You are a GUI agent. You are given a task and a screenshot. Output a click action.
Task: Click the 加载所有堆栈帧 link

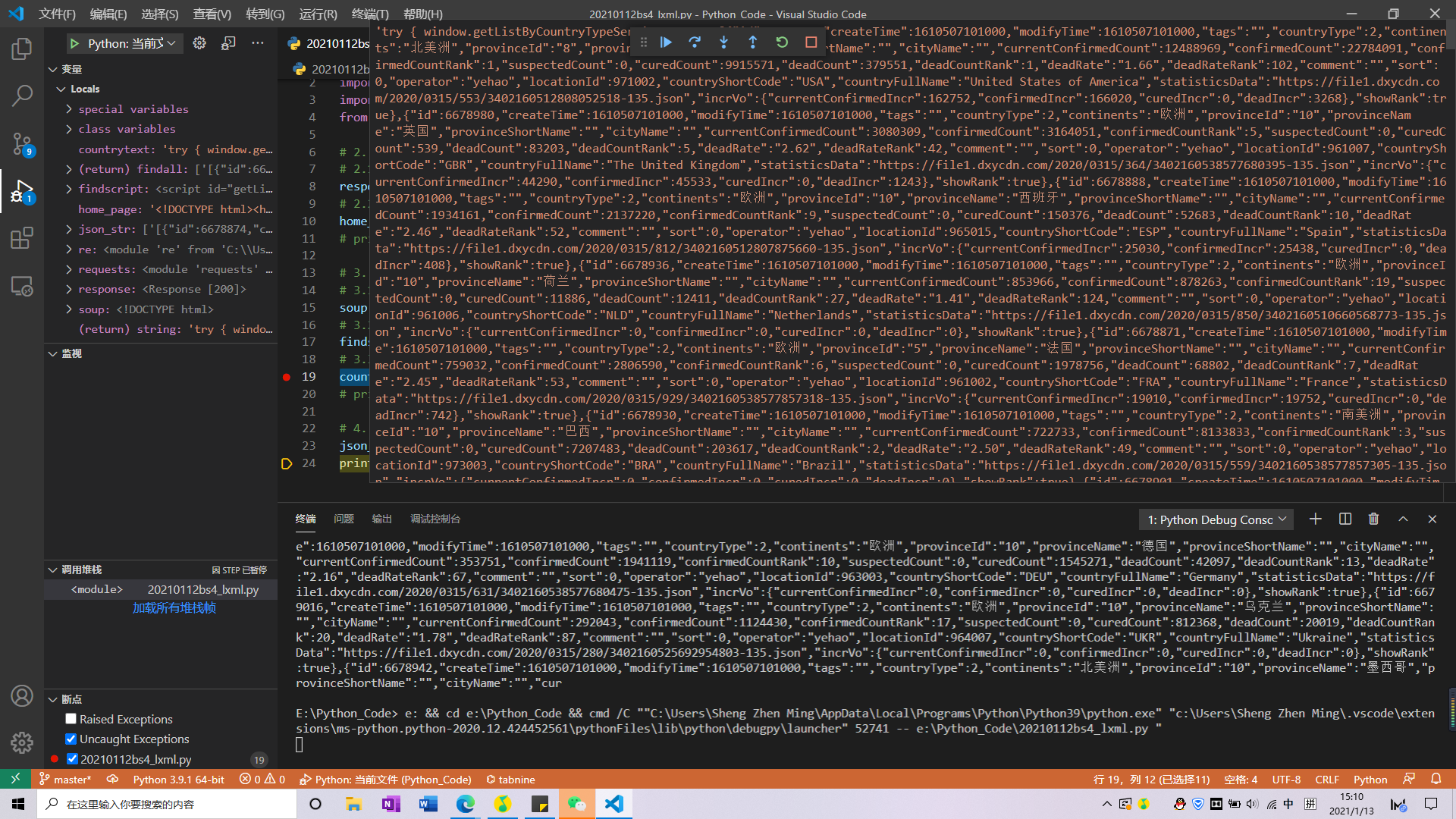point(174,608)
